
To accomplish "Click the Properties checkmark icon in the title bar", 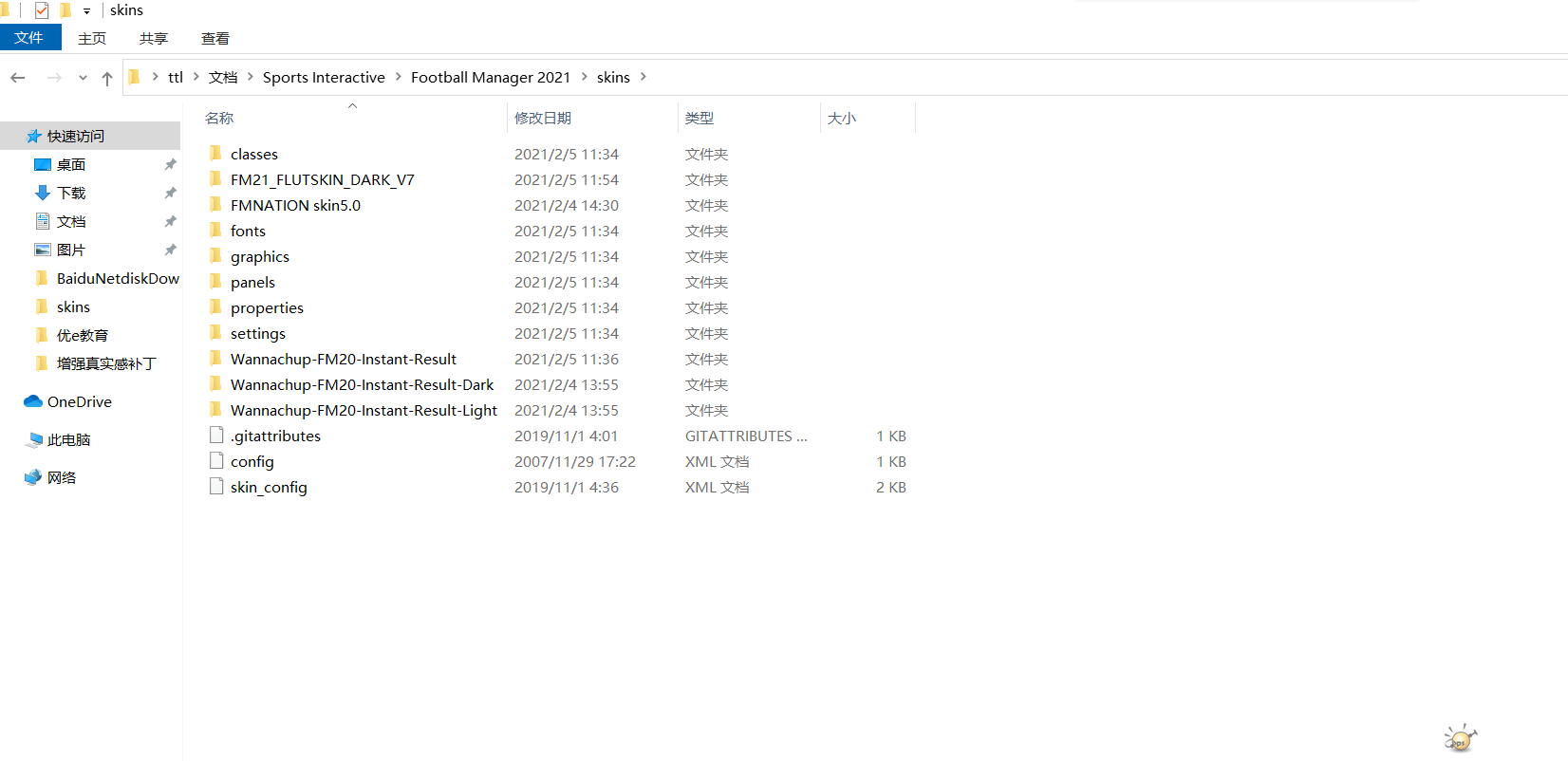I will [42, 10].
